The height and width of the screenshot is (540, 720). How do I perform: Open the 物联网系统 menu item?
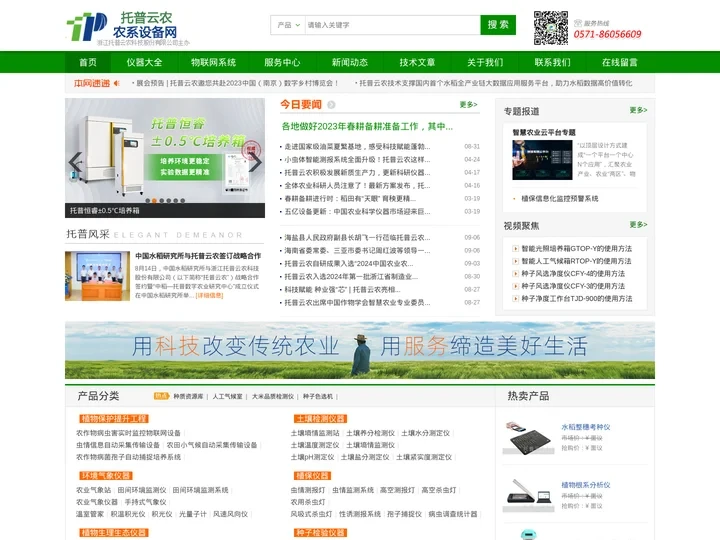point(213,62)
